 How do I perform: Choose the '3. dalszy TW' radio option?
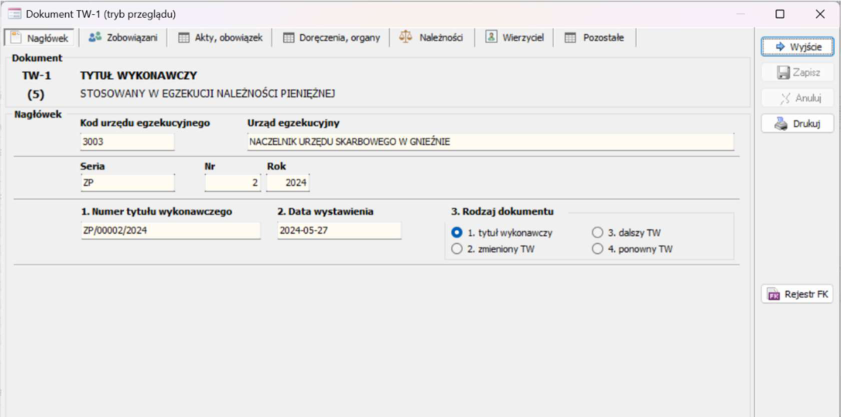[x=597, y=233]
